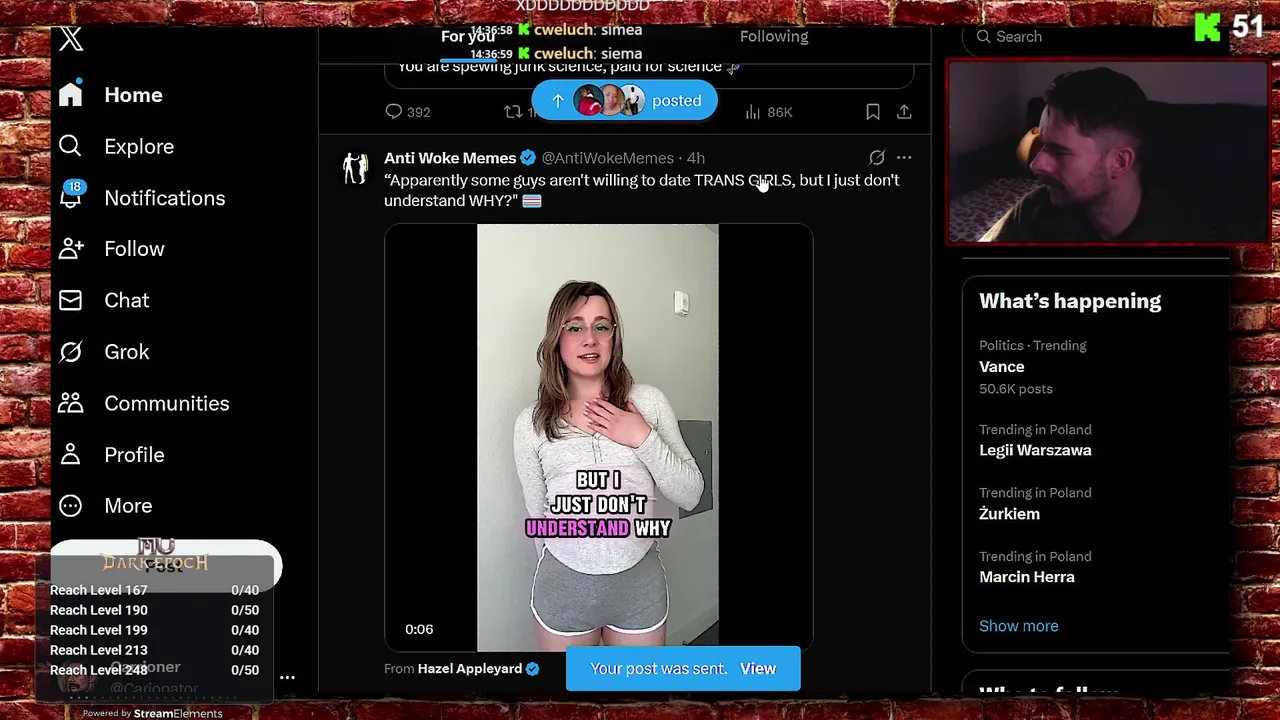Image resolution: width=1280 pixels, height=720 pixels.
Task: Click the More circle-dots icon
Action: point(70,506)
